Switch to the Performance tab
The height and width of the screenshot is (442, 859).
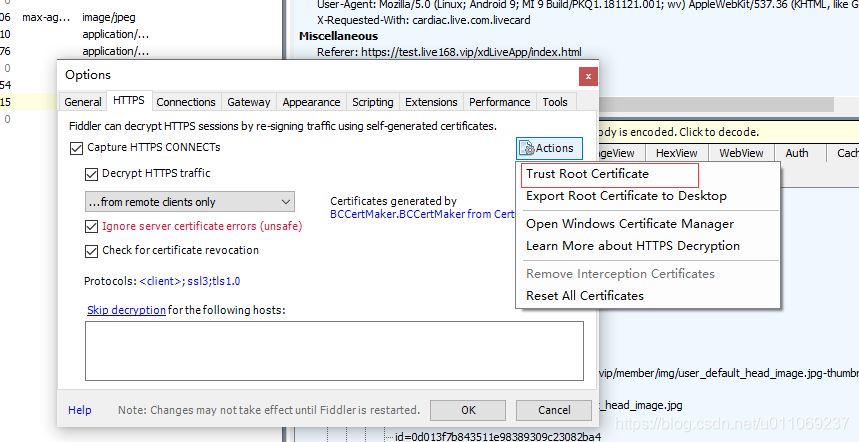tap(500, 102)
